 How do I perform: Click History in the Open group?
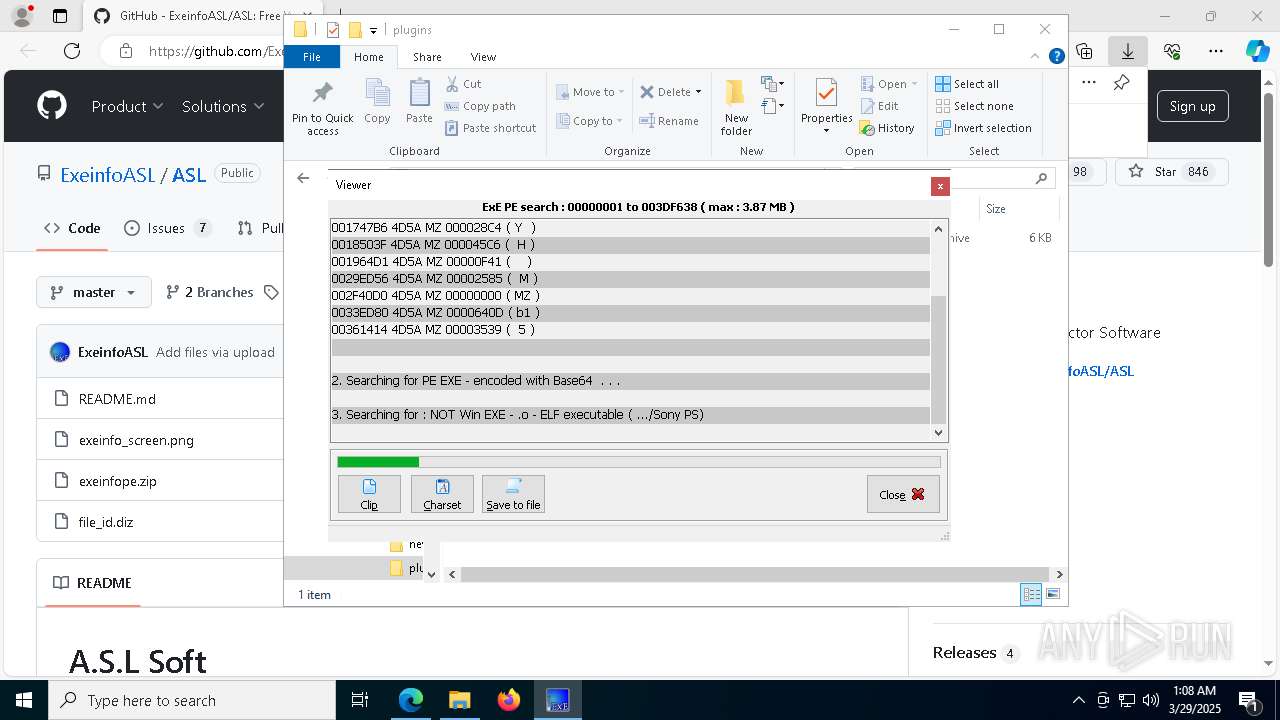pyautogui.click(x=887, y=128)
